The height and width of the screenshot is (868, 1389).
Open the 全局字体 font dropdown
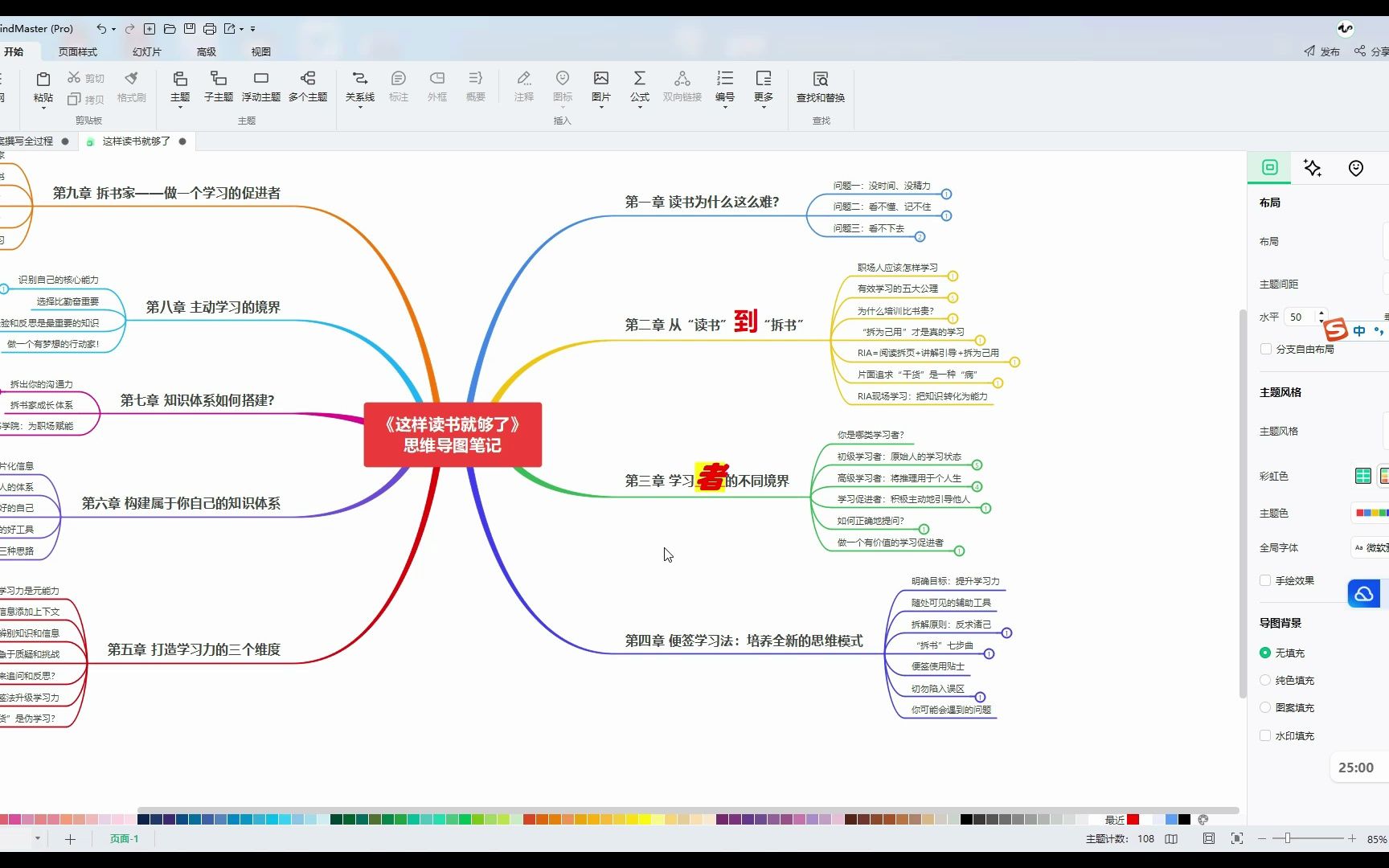[x=1371, y=547]
